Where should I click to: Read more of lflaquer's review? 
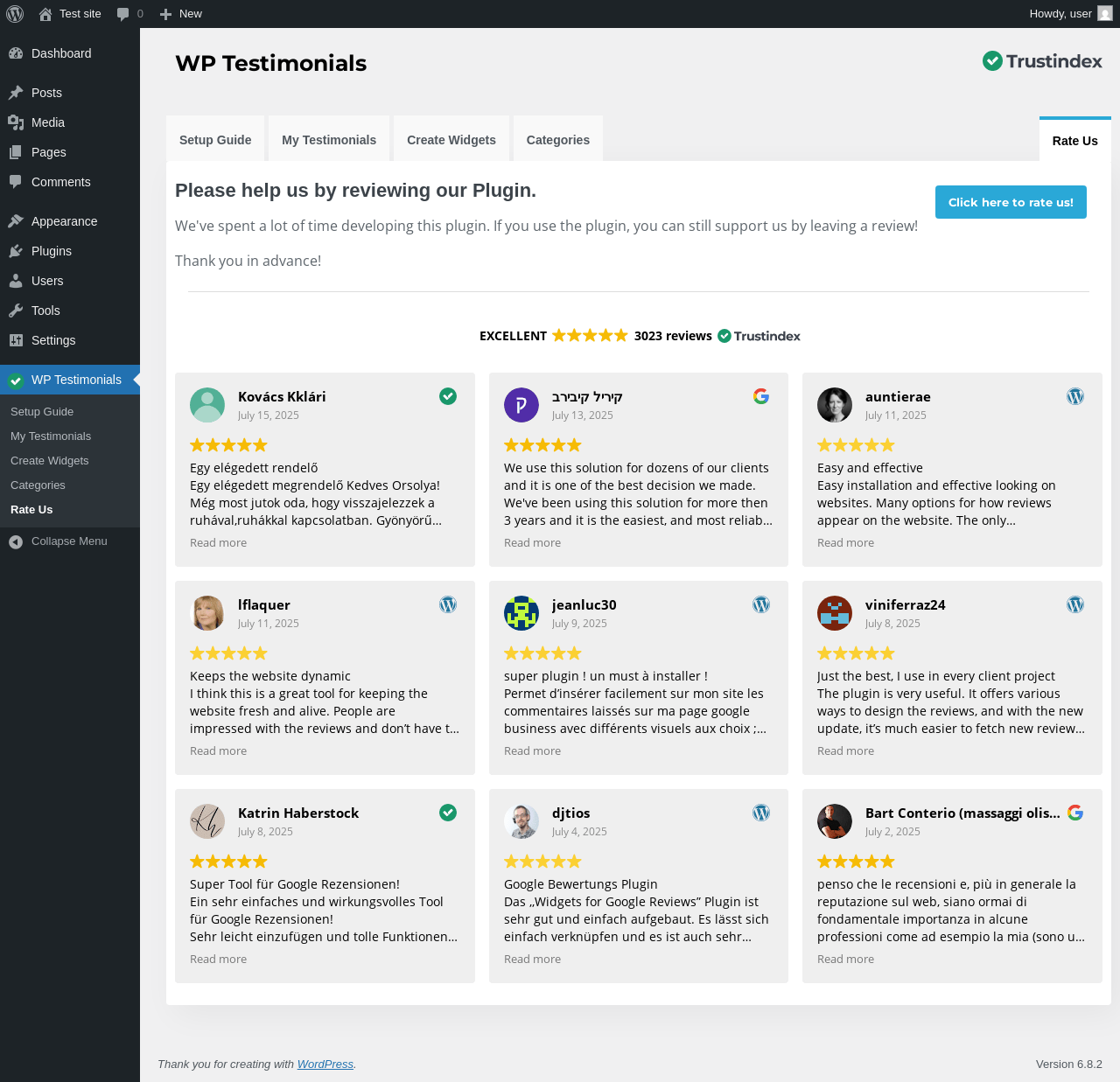pos(219,751)
